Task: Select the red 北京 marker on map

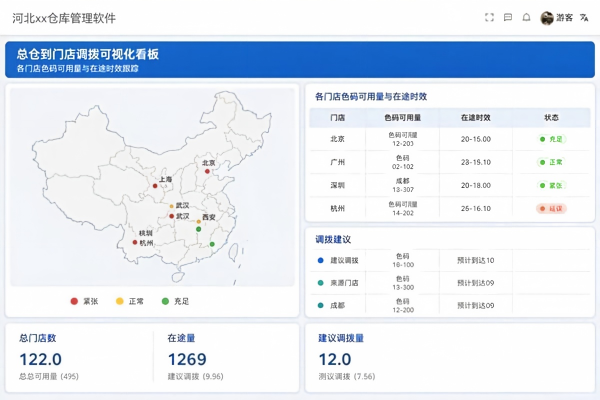Action: click(207, 171)
